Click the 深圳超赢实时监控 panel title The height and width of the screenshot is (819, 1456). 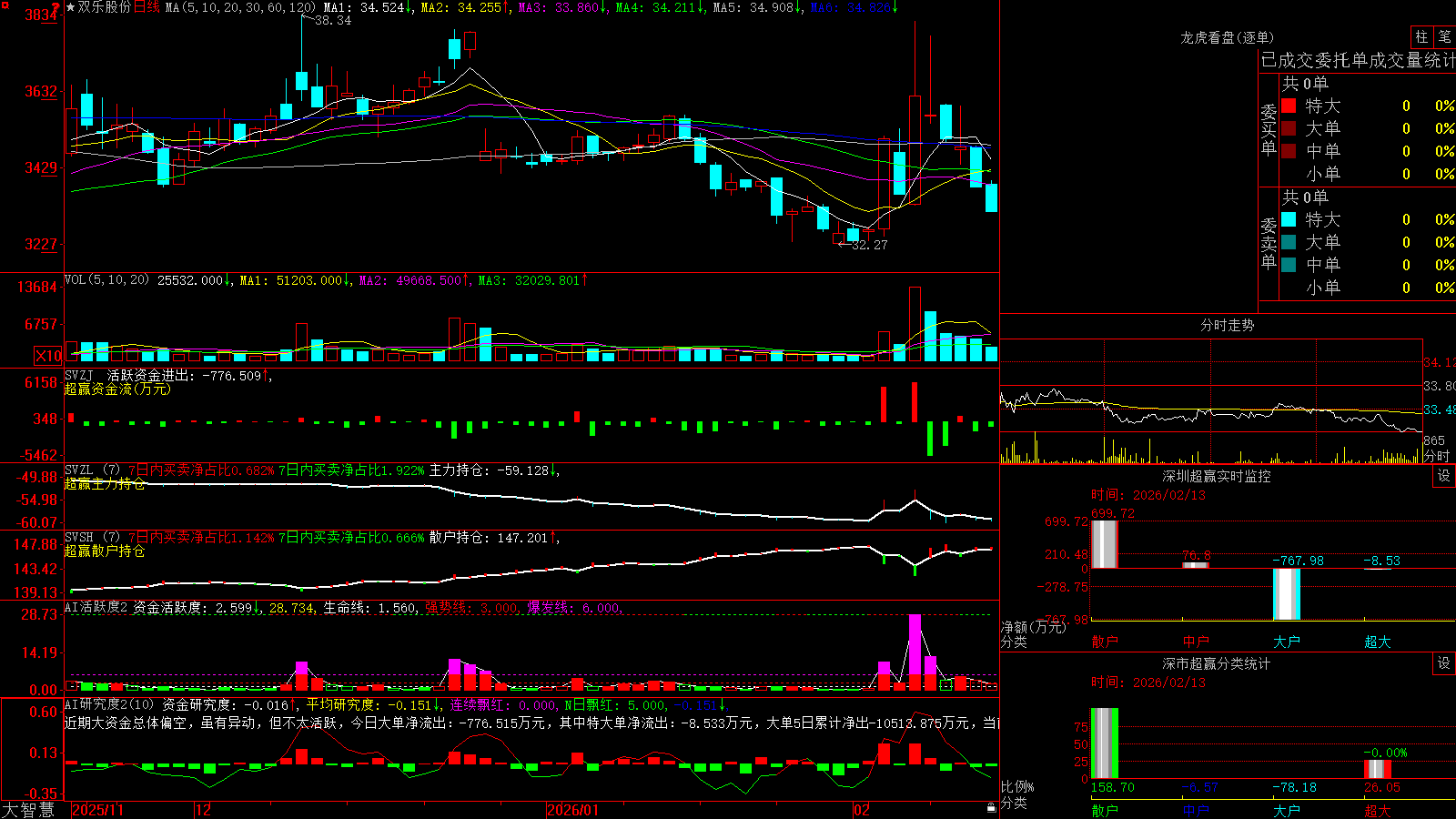click(1217, 476)
